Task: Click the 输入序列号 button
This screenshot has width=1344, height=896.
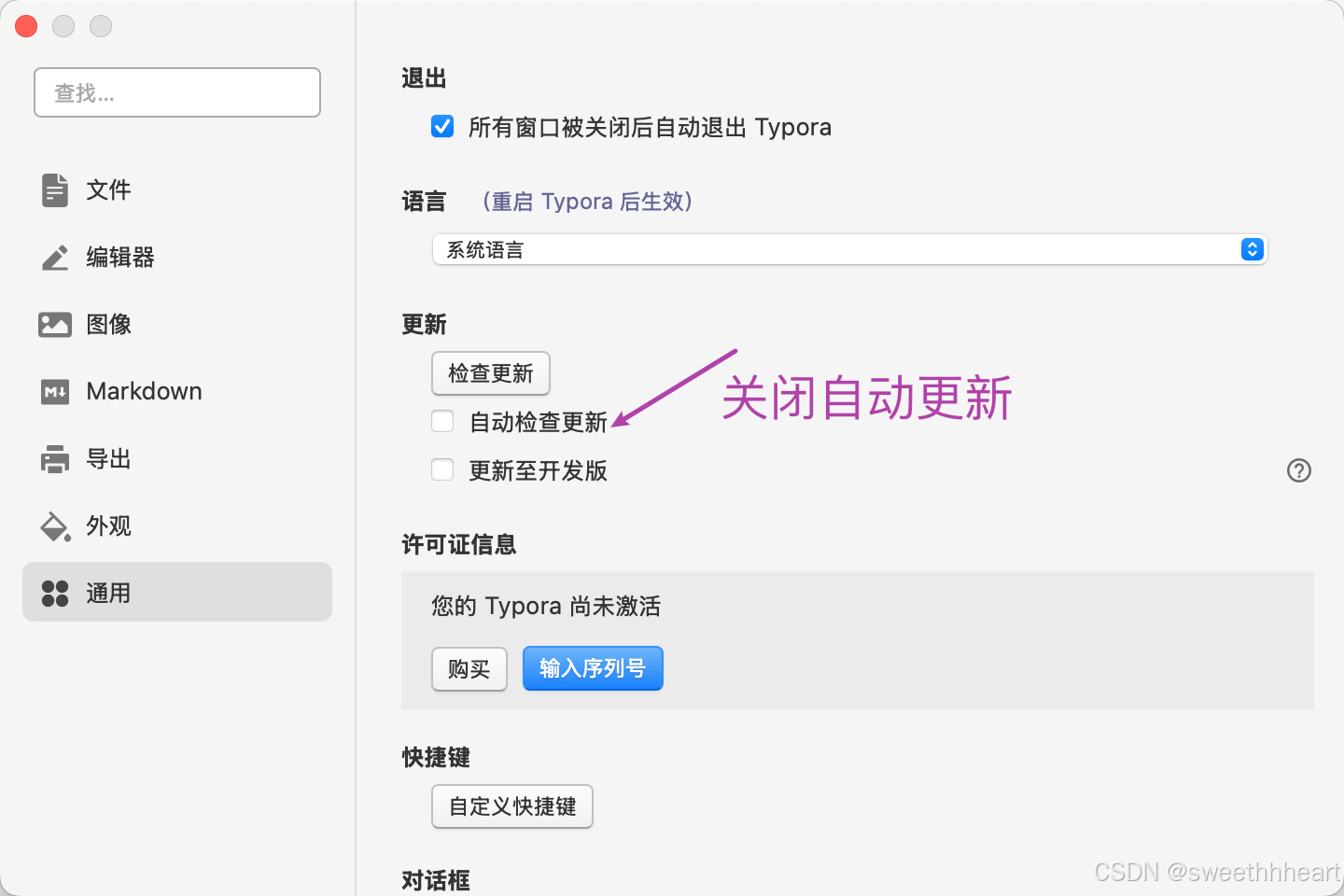Action: tap(593, 668)
